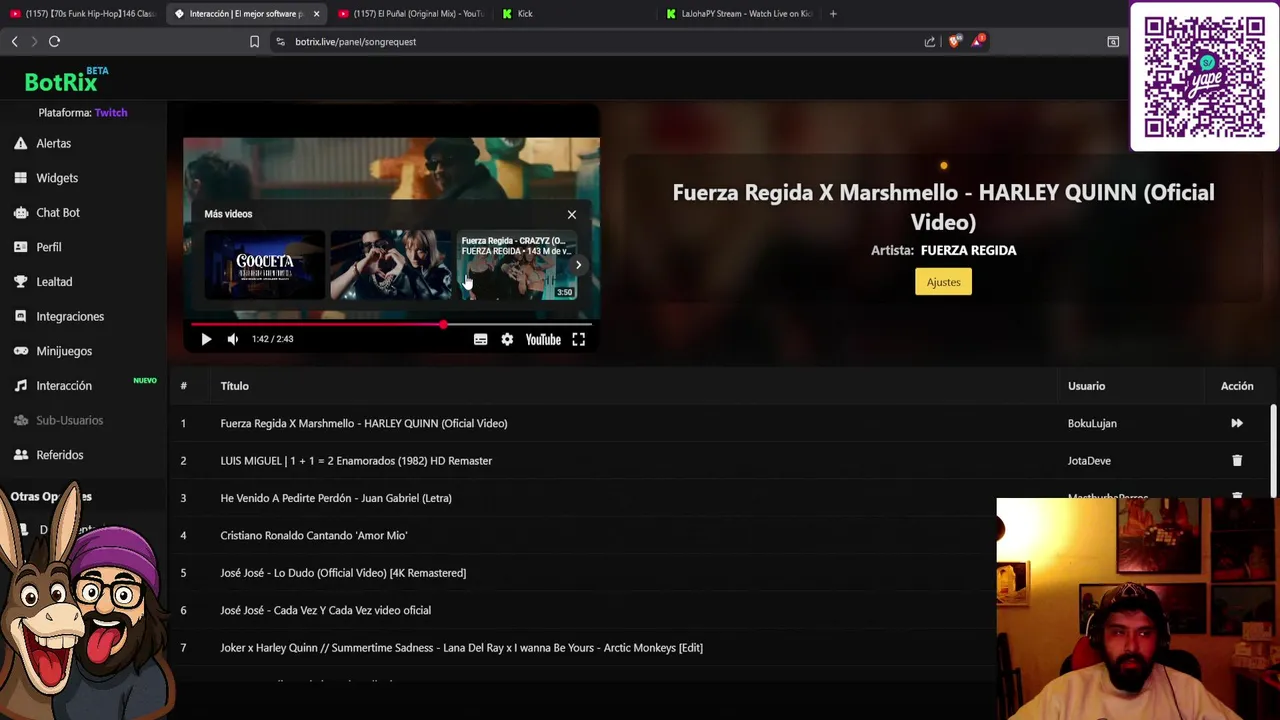The width and height of the screenshot is (1280, 720).
Task: Click the YouTube logo in the player
Action: point(543,340)
